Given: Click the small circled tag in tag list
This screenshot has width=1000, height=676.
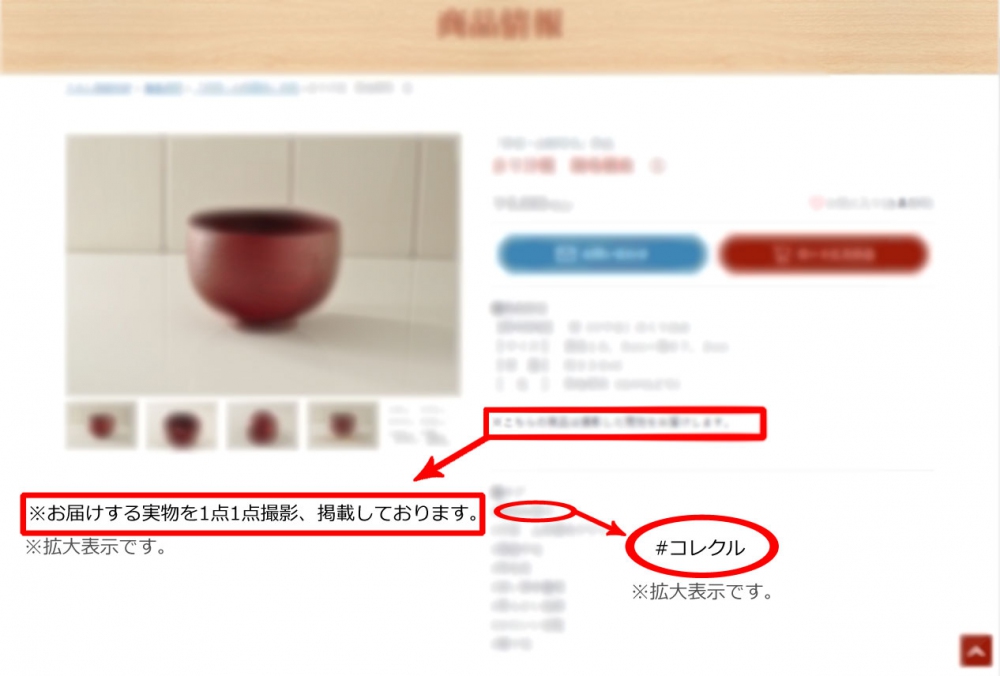Looking at the screenshot, I should coord(533,511).
